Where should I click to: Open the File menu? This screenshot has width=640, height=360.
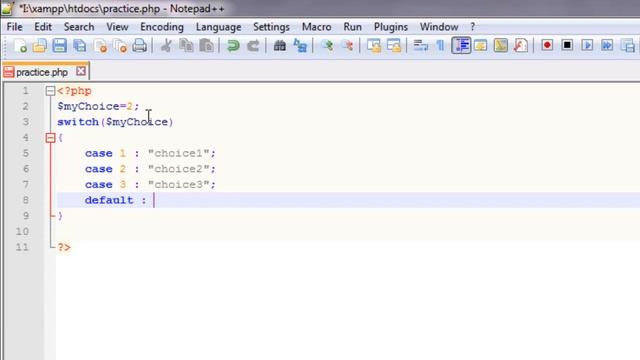(x=14, y=27)
